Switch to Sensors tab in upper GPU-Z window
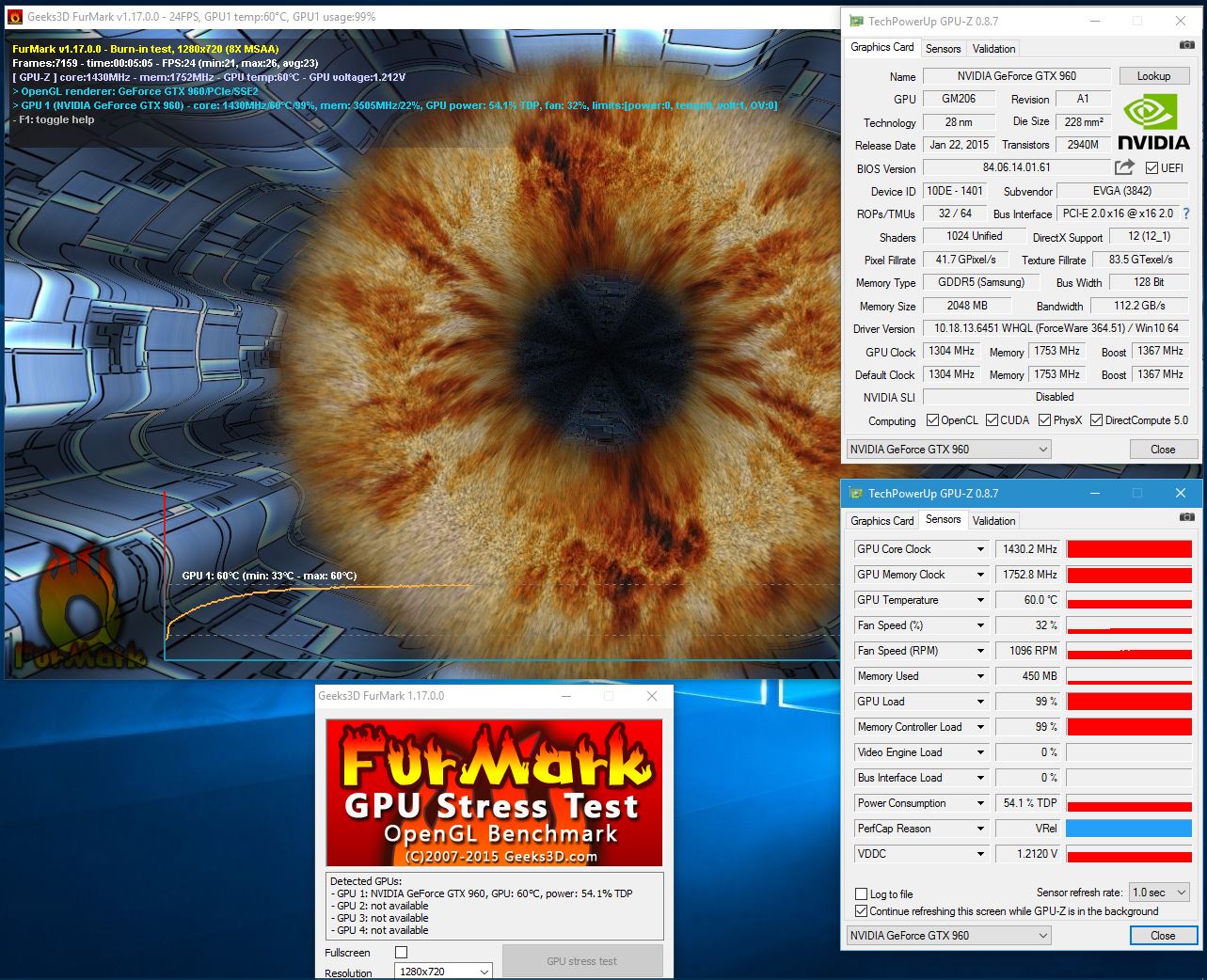The image size is (1207, 980). 944,49
